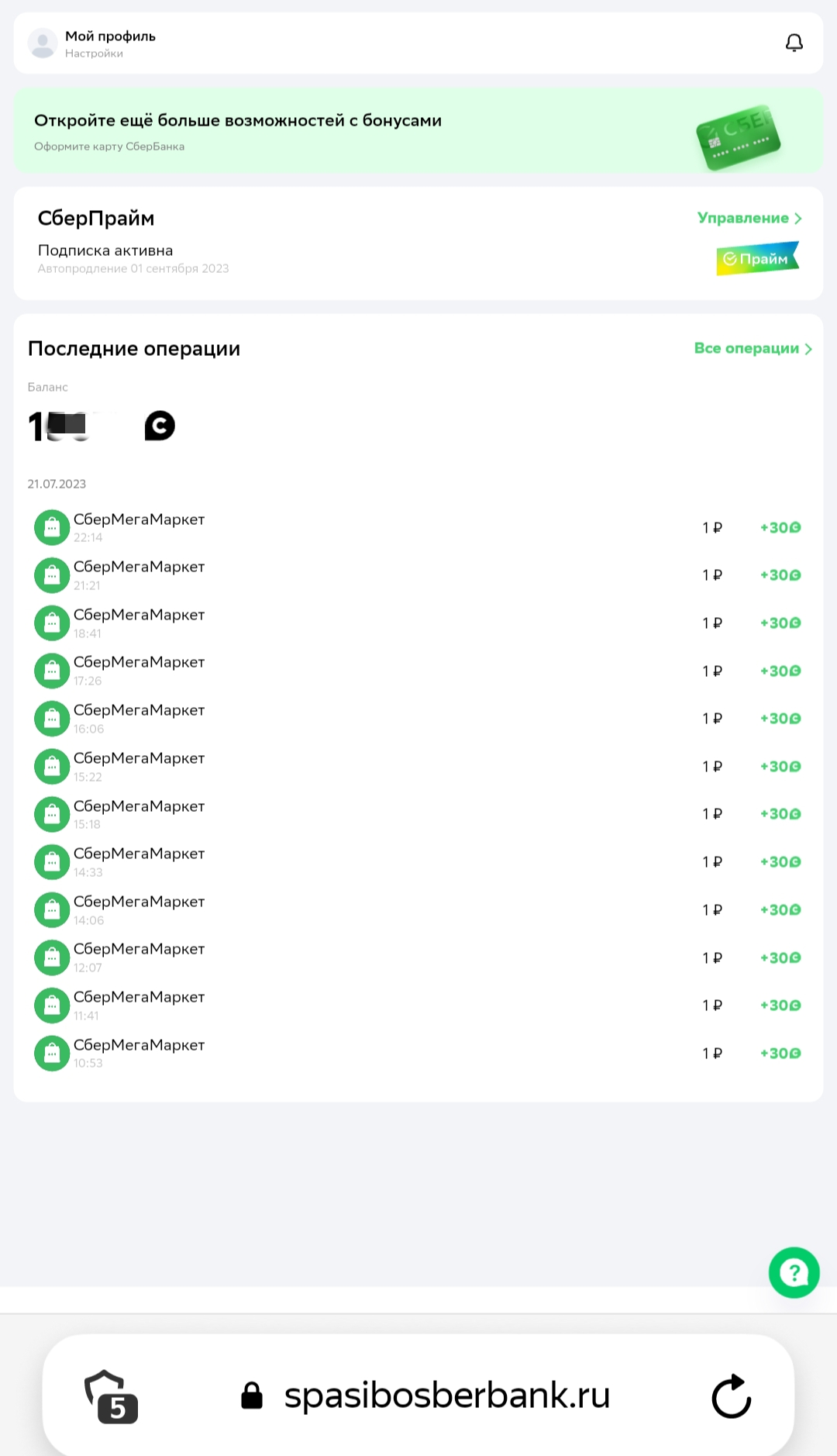Screen dimensions: 837x1456
Task: Select СберМегаМаркет operation at 14:06
Action: [x=418, y=909]
